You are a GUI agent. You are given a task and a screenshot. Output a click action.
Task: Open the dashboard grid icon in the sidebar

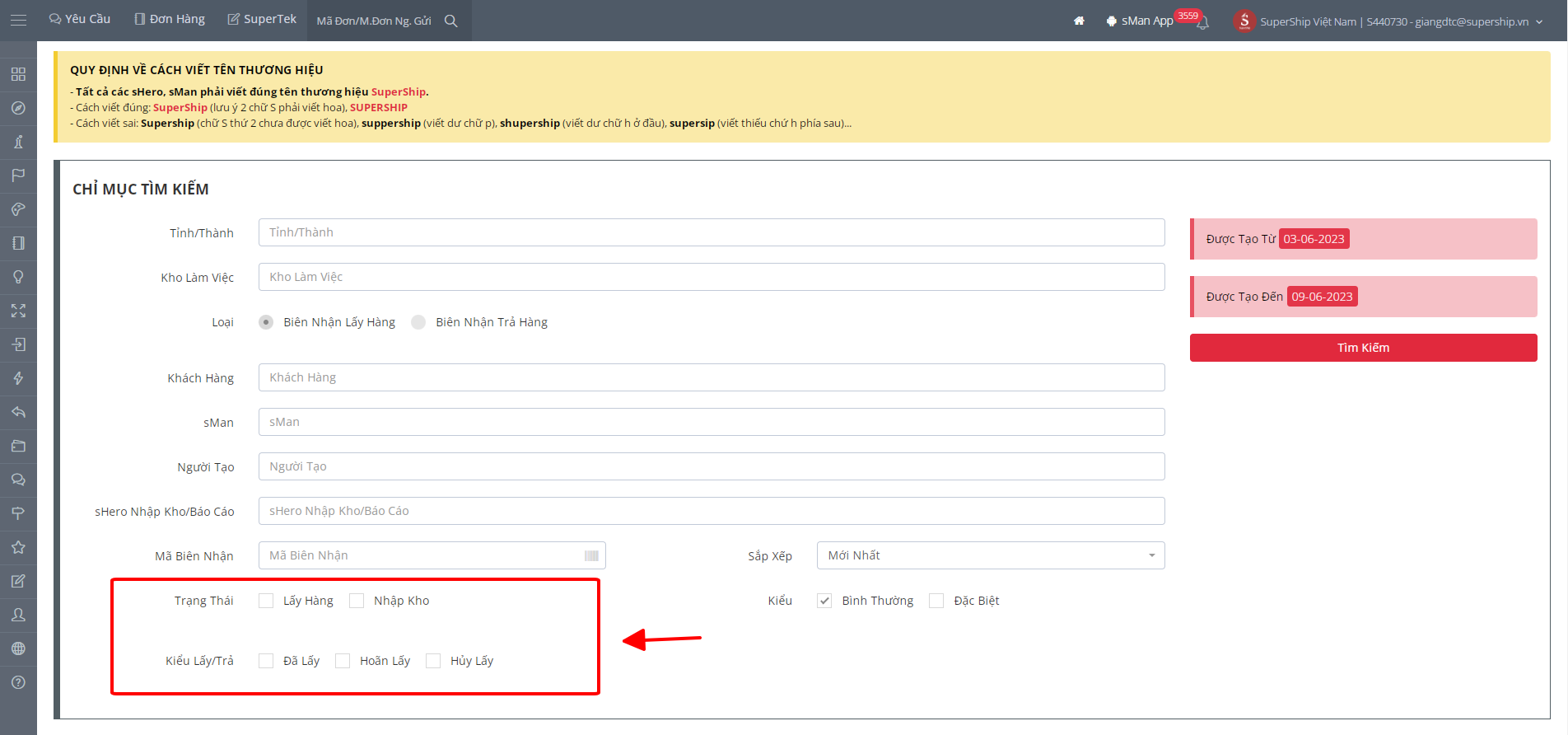[x=18, y=74]
